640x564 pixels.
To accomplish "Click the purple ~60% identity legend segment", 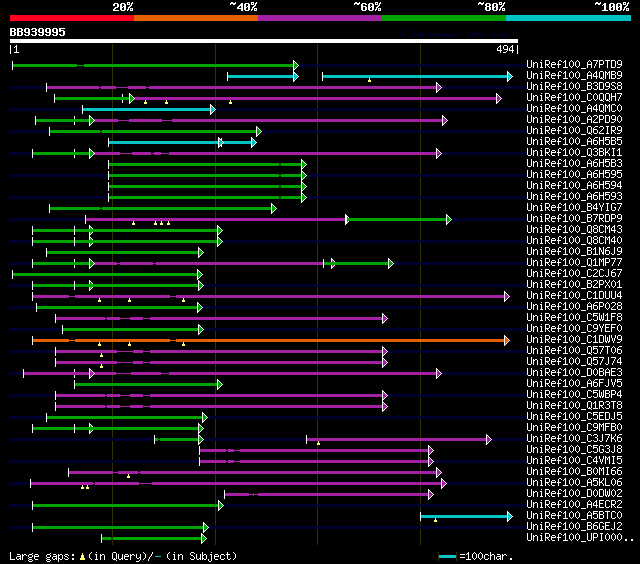I will [320, 18].
